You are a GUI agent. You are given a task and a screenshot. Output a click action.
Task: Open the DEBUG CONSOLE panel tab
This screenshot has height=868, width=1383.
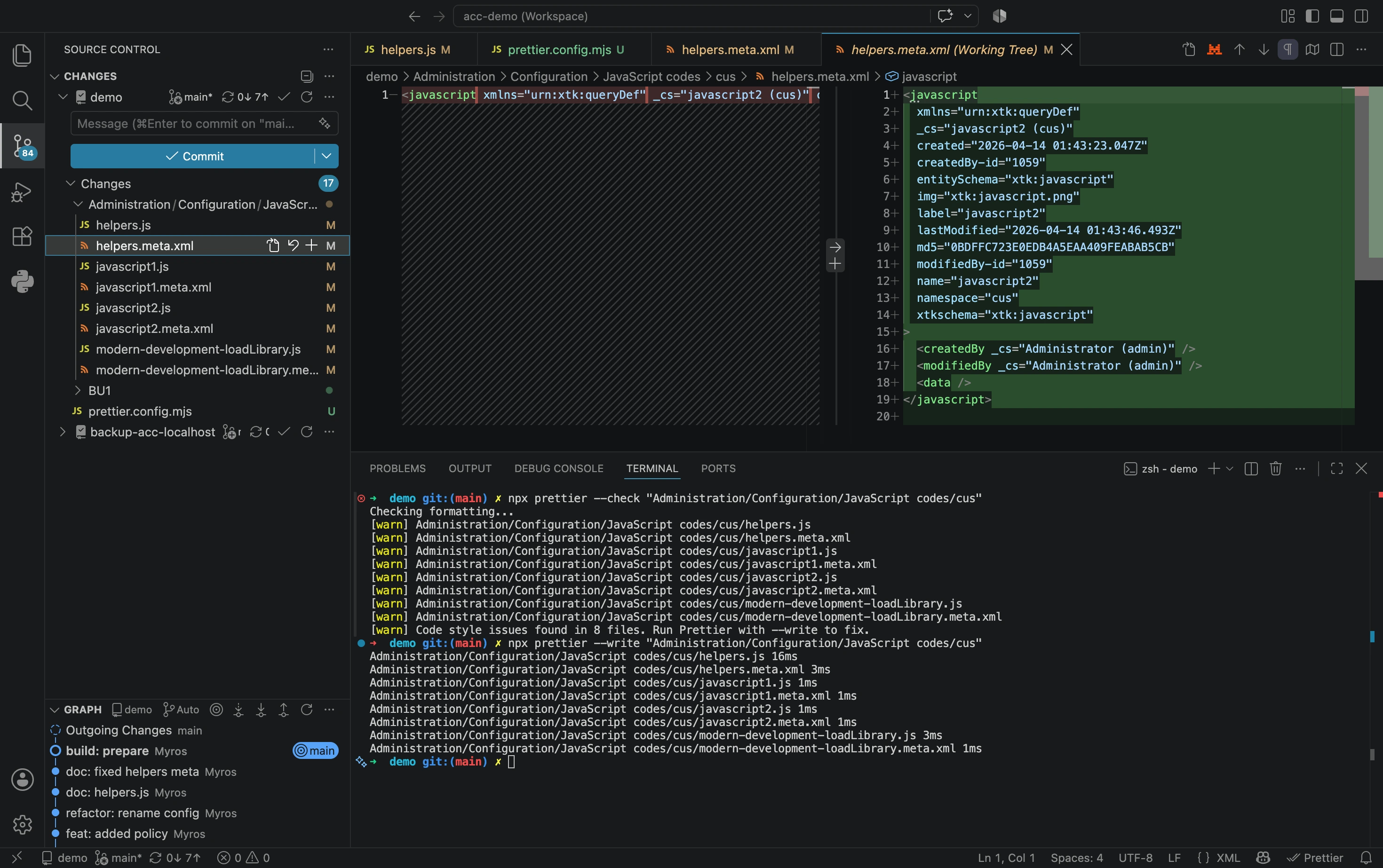tap(559, 468)
